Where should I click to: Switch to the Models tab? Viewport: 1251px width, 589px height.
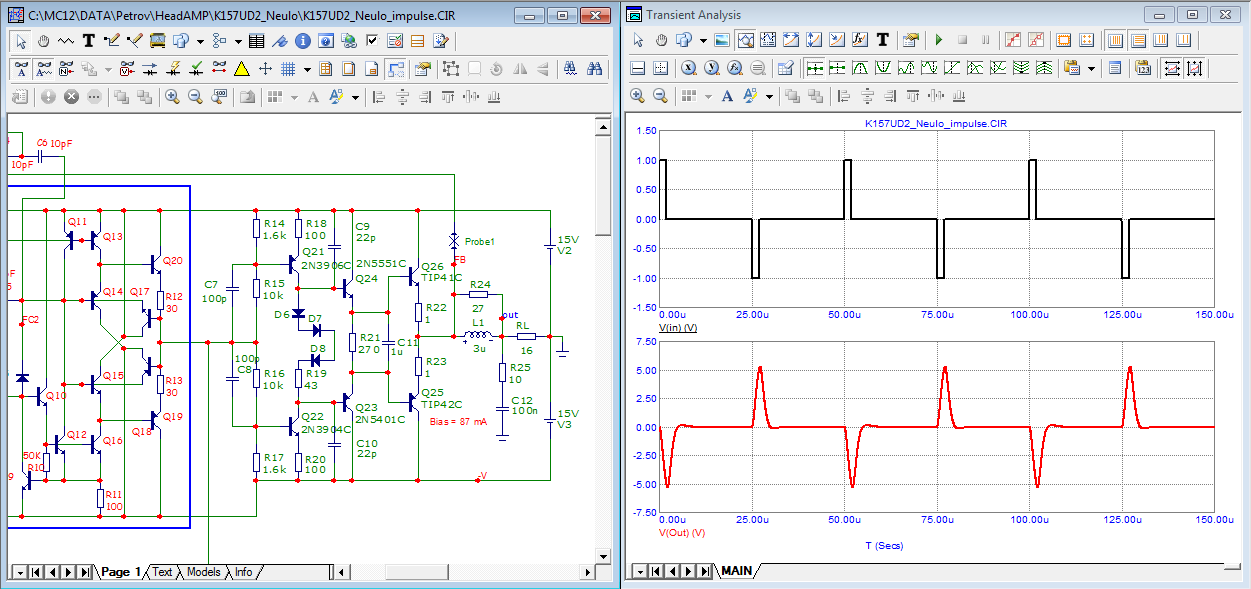[203, 572]
